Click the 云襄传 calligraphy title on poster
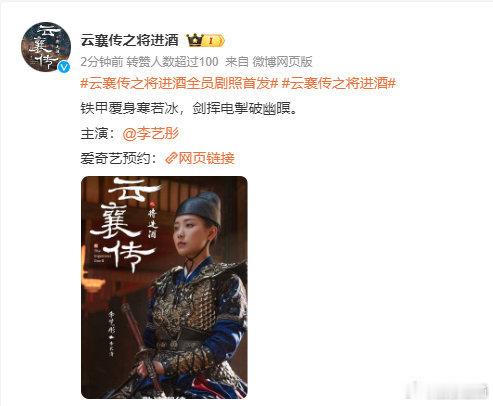The image size is (493, 406). 125,224
